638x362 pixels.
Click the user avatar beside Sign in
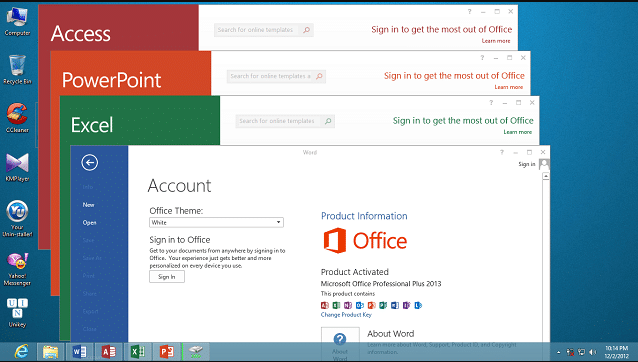544,164
